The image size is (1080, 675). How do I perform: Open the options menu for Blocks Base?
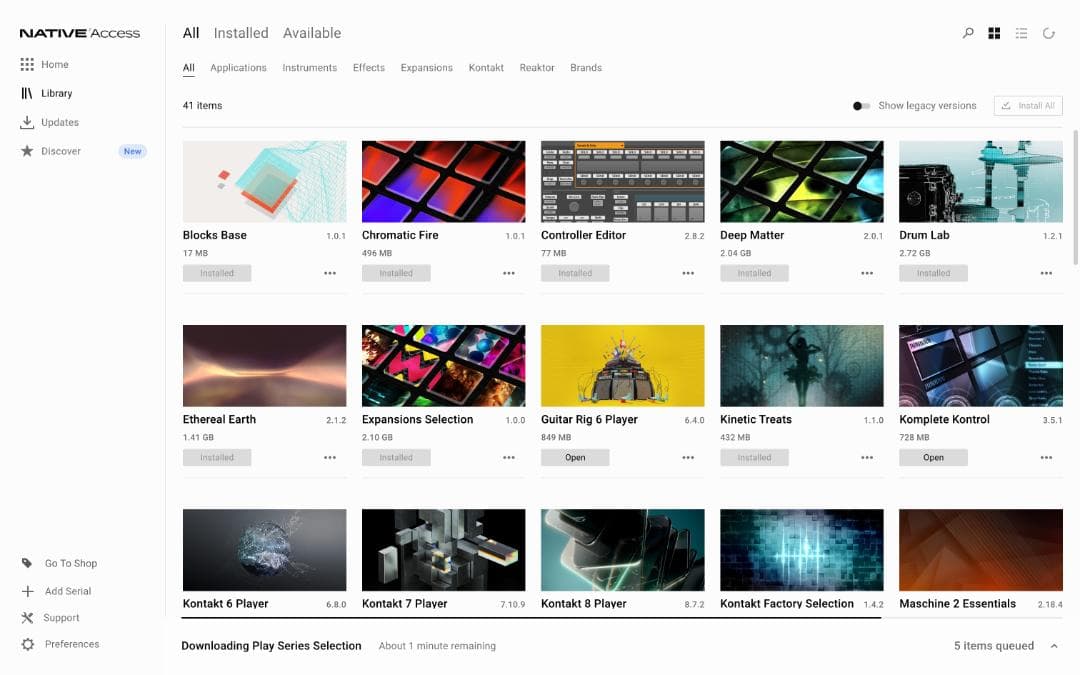(330, 273)
